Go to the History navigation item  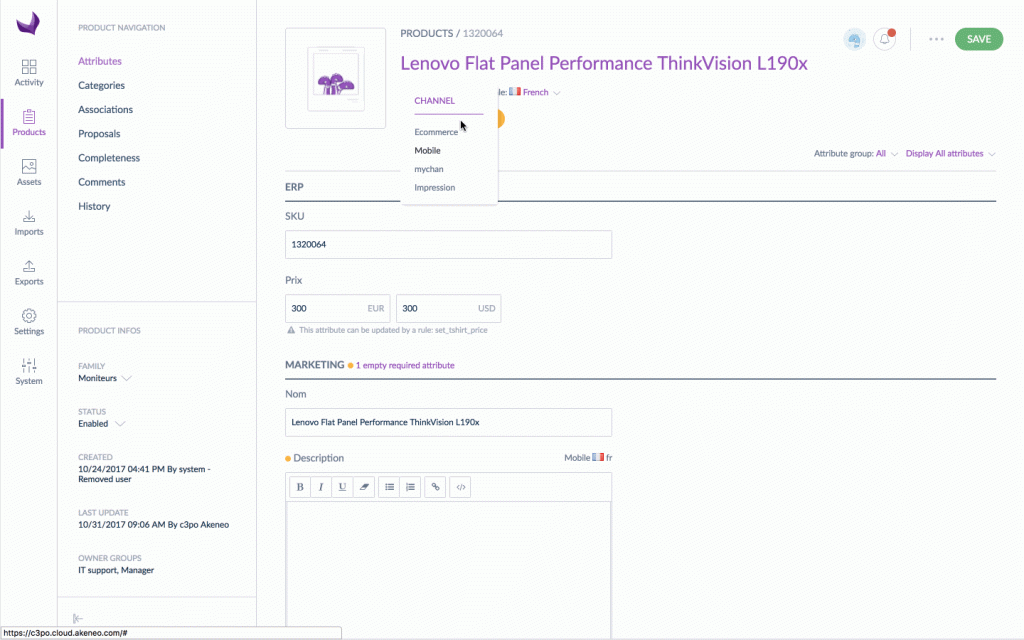pyautogui.click(x=94, y=206)
